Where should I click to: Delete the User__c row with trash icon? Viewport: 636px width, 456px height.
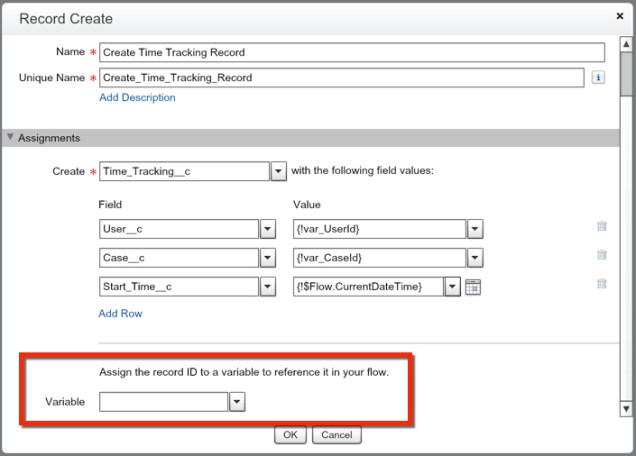[602, 226]
